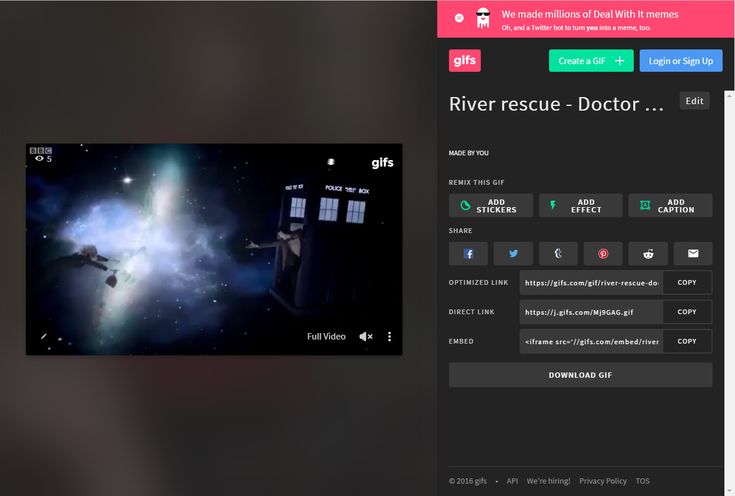Image resolution: width=735 pixels, height=496 pixels.
Task: Share the GIF on Twitter
Action: pyautogui.click(x=513, y=254)
